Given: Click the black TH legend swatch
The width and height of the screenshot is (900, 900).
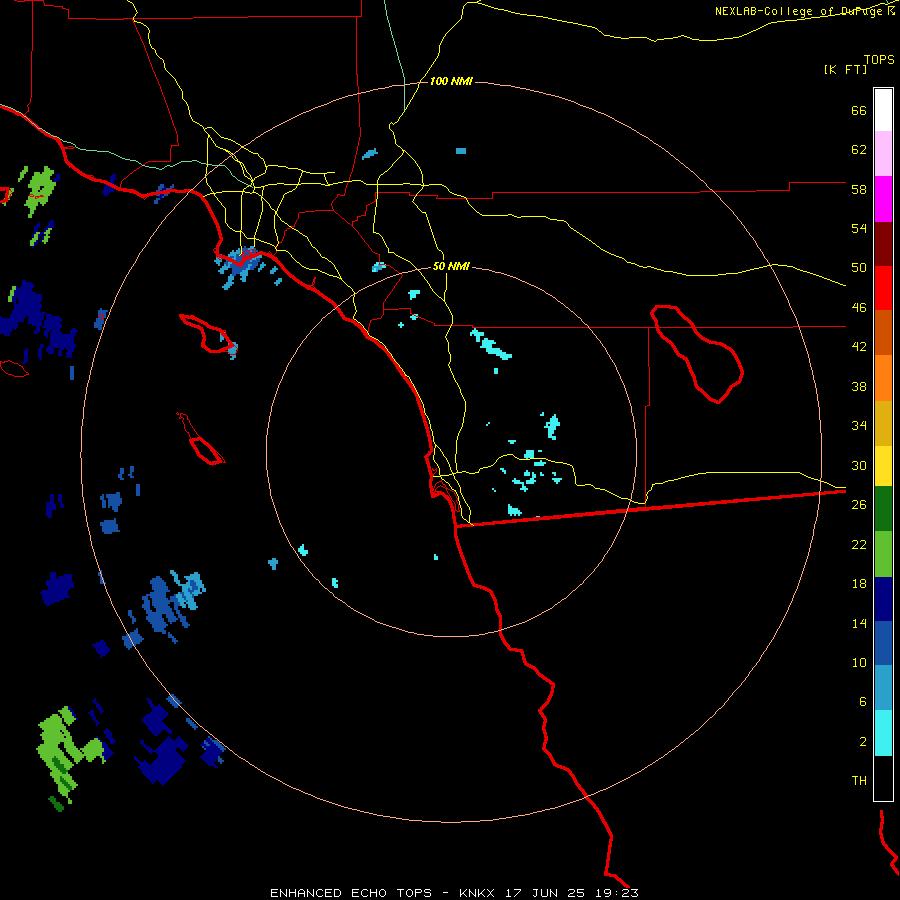Looking at the screenshot, I should (x=883, y=778).
